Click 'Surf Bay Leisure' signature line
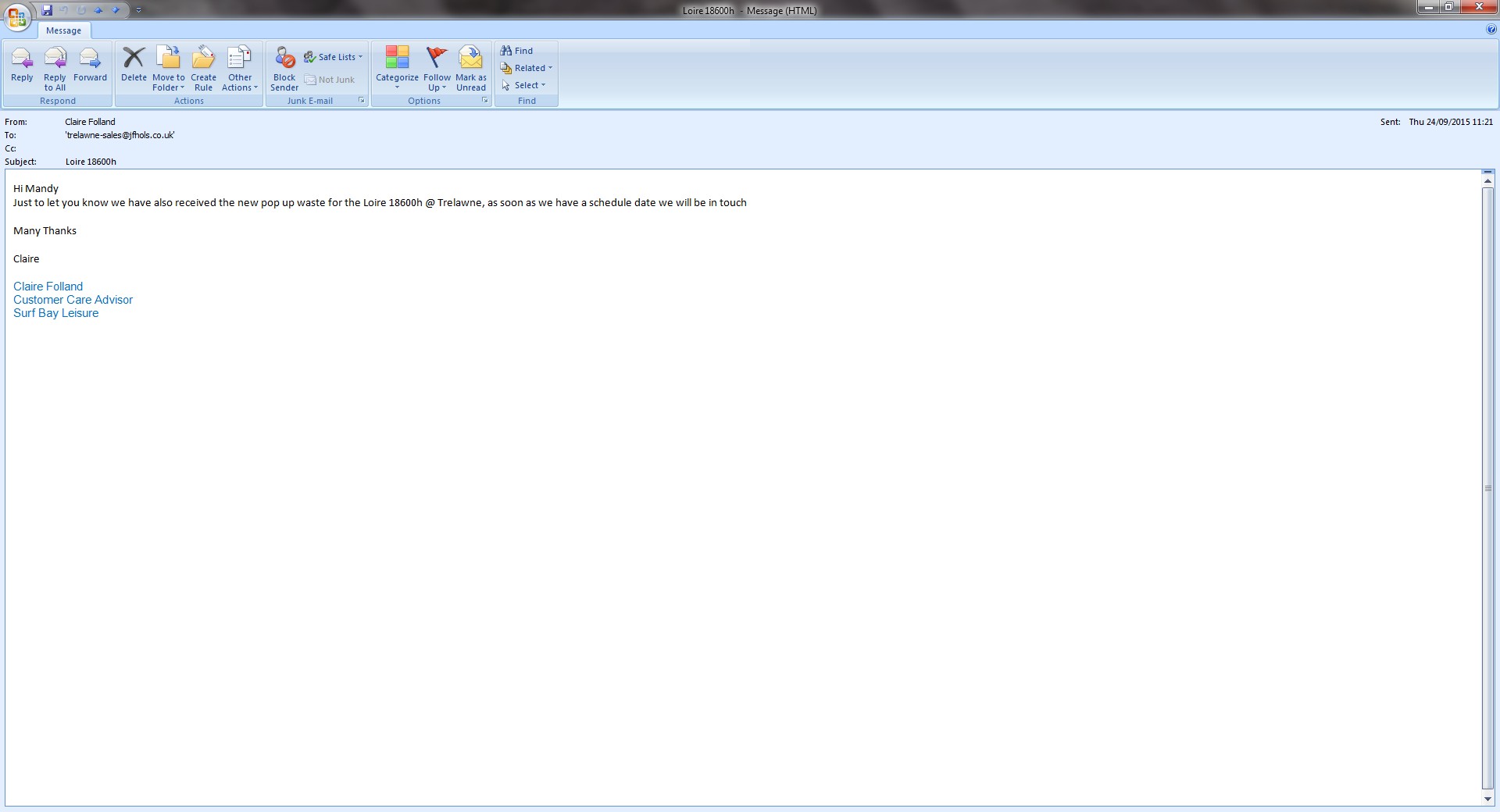The height and width of the screenshot is (812, 1500). (55, 313)
